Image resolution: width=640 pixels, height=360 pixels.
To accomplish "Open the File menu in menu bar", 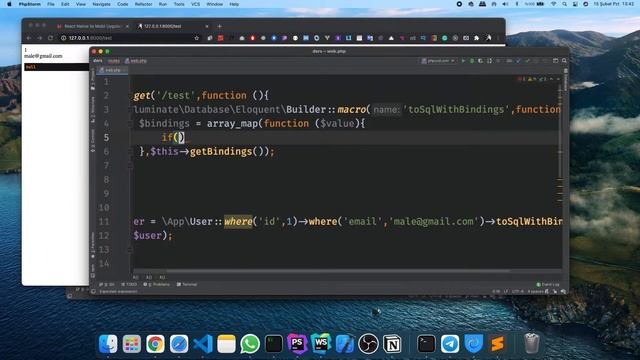I will (x=51, y=4).
